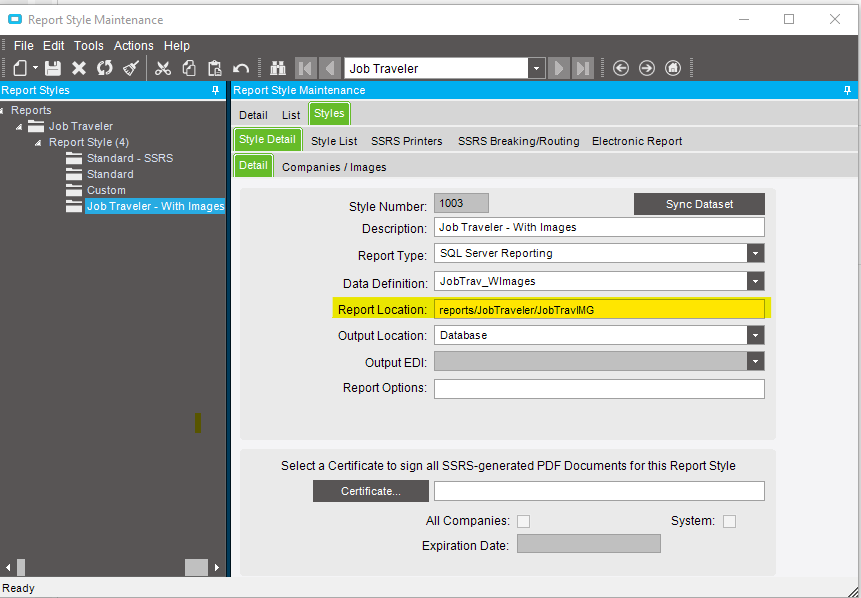Click the Paste clipboard icon
The image size is (861, 598).
pos(215,68)
